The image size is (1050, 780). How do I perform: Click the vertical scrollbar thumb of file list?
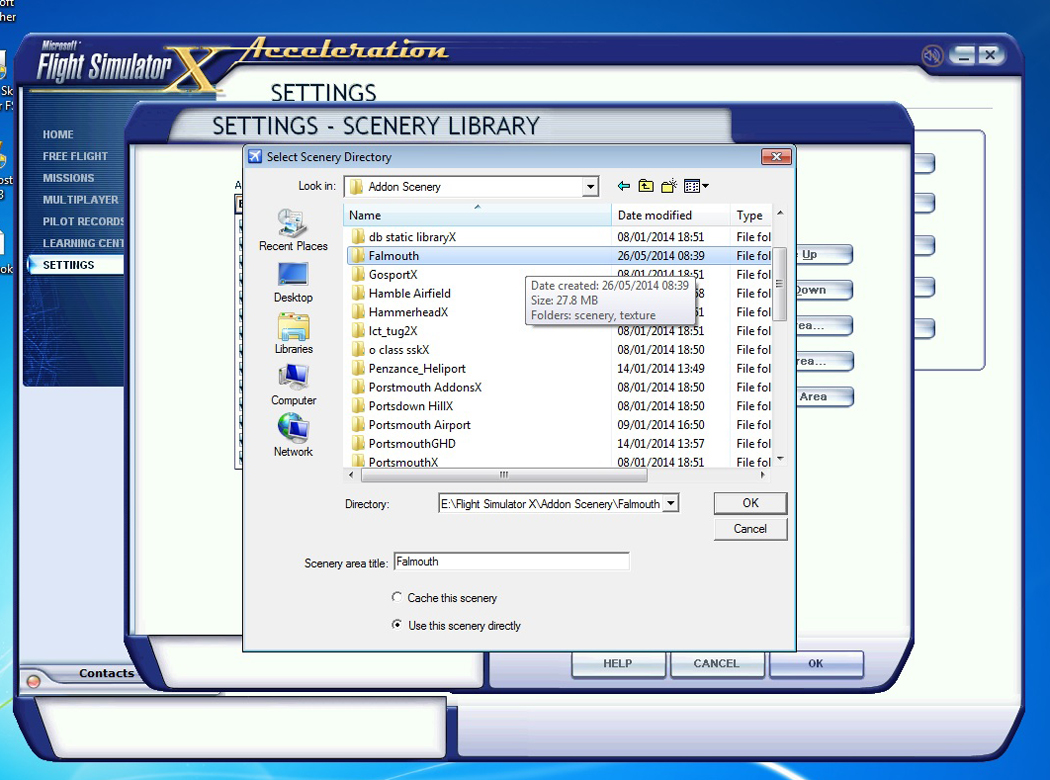(x=779, y=283)
